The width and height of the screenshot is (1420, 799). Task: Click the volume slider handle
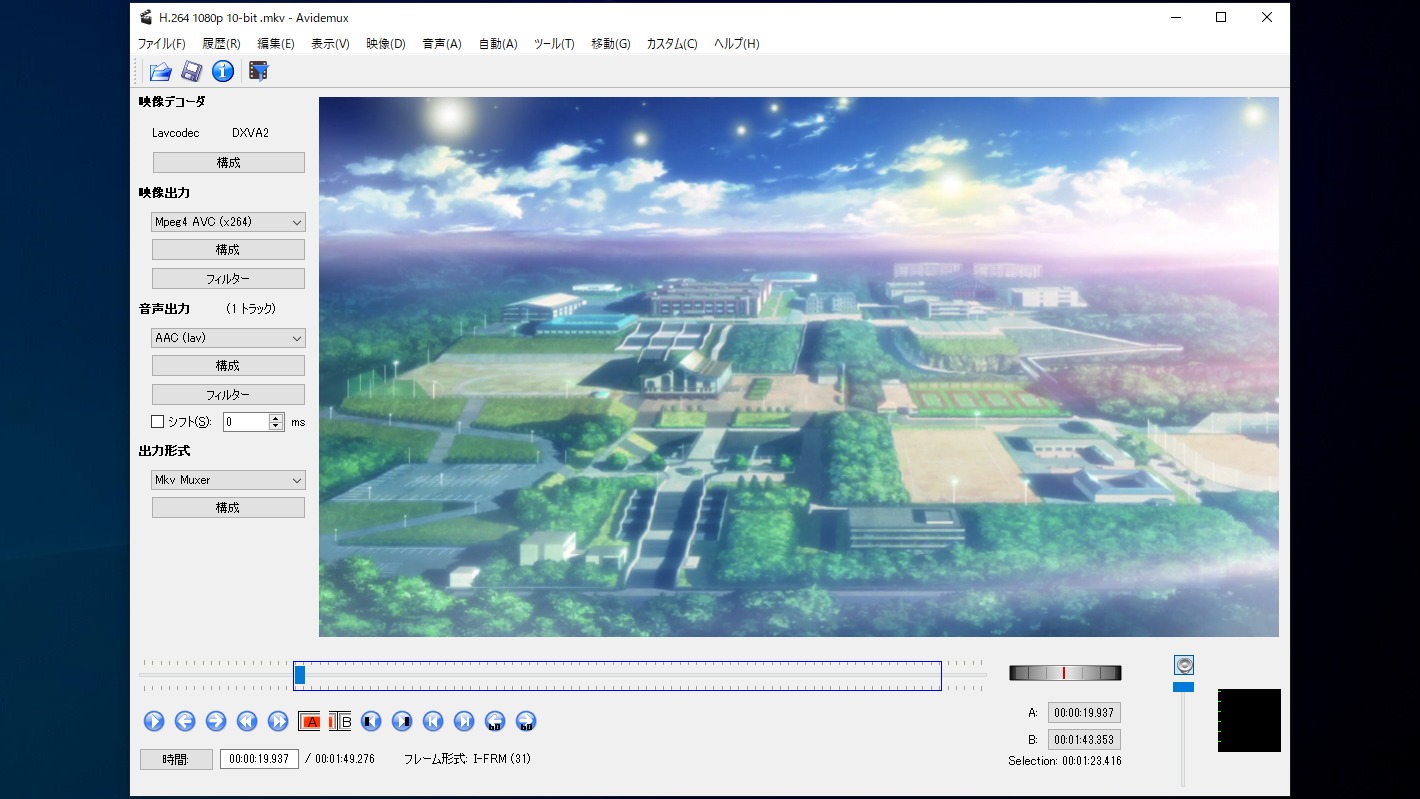pyautogui.click(x=1184, y=687)
